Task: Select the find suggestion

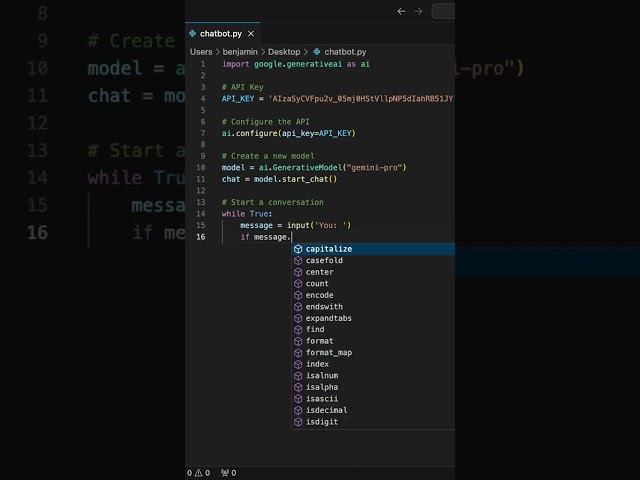Action: (373, 329)
